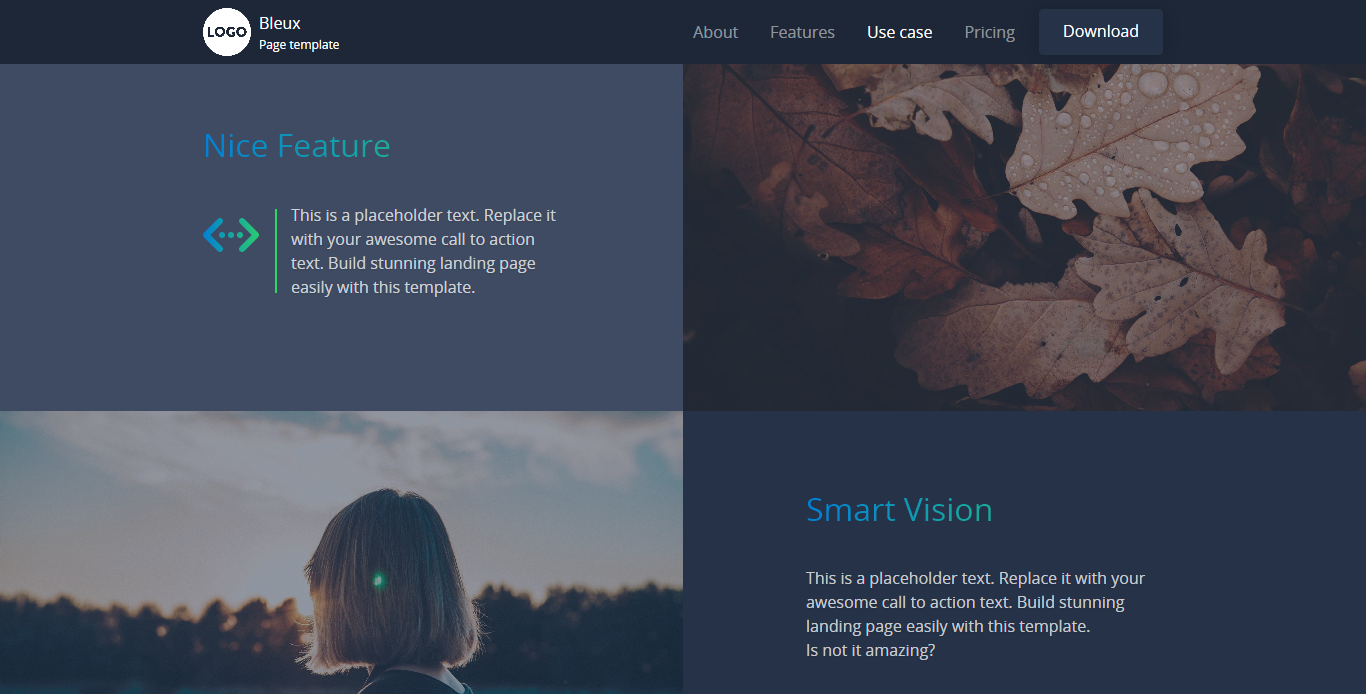Viewport: 1366px width, 694px height.
Task: Open the About menu item
Action: point(715,32)
